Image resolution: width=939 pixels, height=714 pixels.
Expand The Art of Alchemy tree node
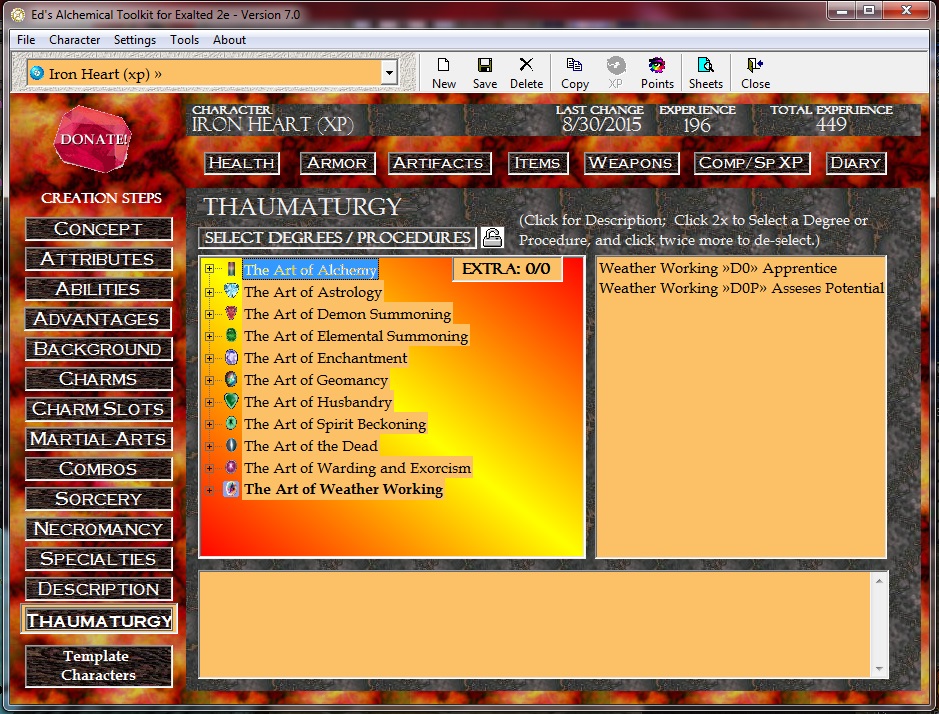point(209,269)
